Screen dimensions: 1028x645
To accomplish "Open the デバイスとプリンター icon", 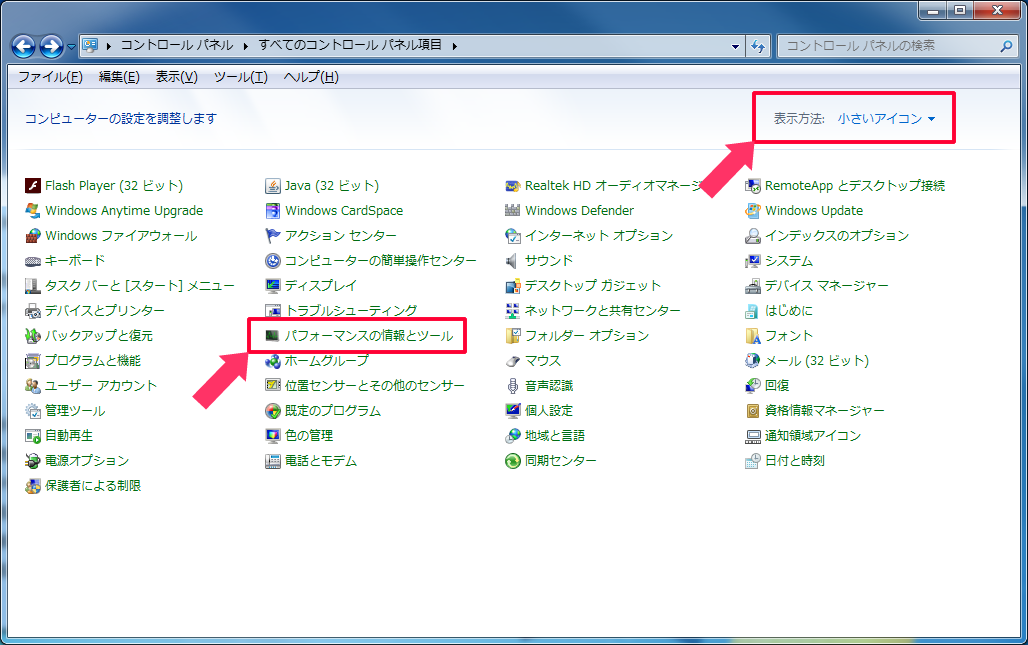I will (33, 311).
